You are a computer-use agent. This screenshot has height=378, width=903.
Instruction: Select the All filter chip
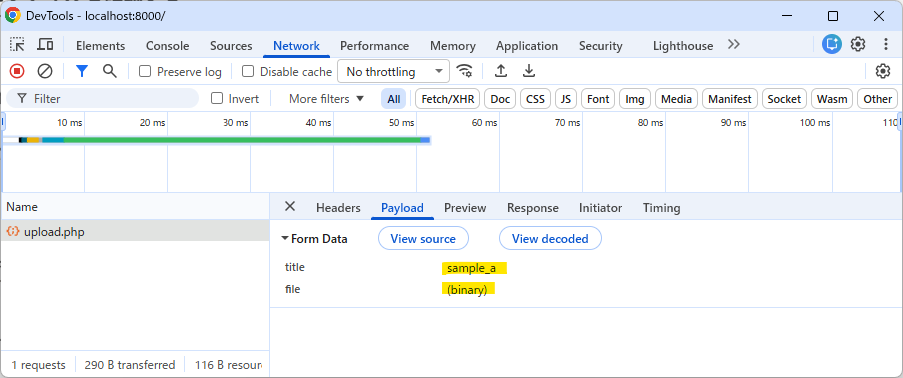click(x=393, y=99)
